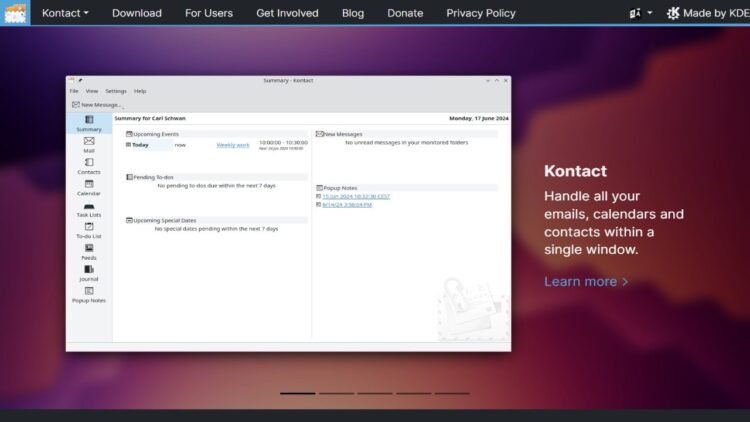The width and height of the screenshot is (750, 422).
Task: Click the Kontact logo icon in the navbar
Action: pyautogui.click(x=15, y=13)
